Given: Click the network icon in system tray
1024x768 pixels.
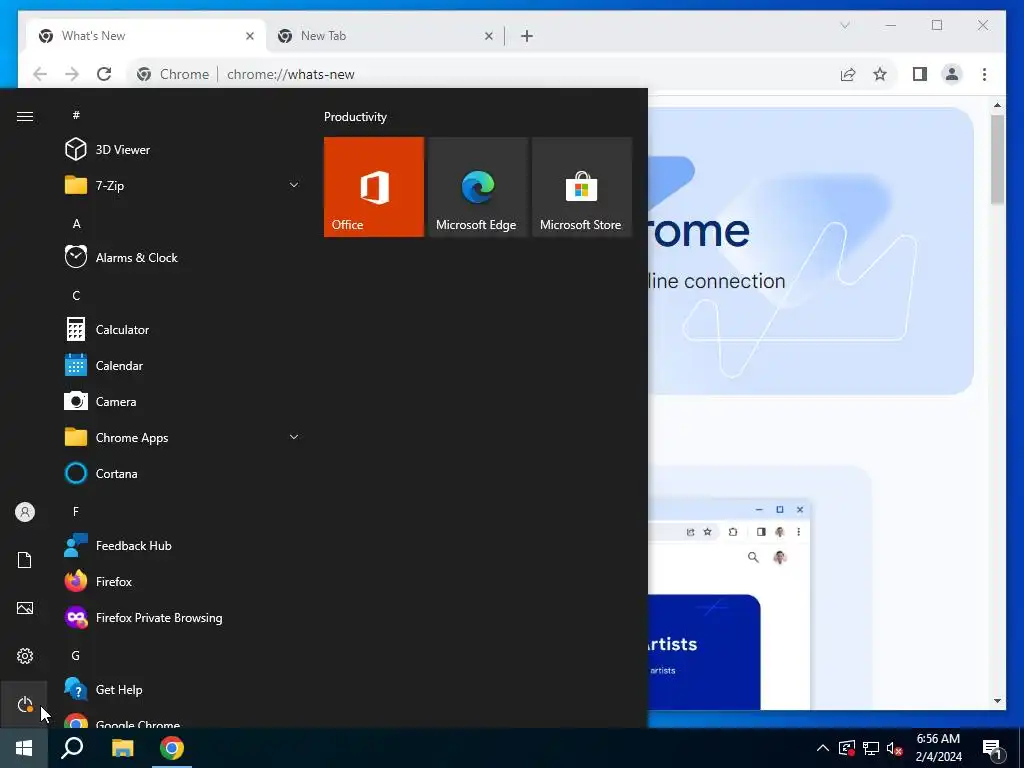Looking at the screenshot, I should coord(871,748).
